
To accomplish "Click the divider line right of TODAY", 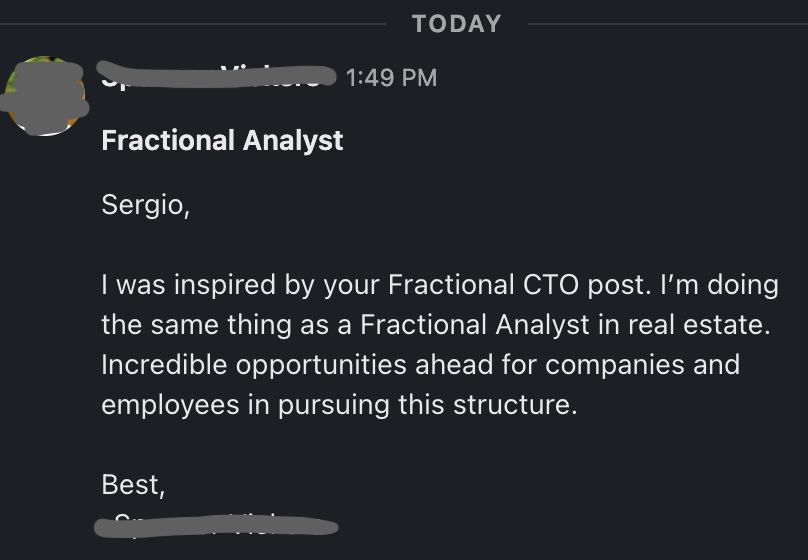I will coord(668,24).
